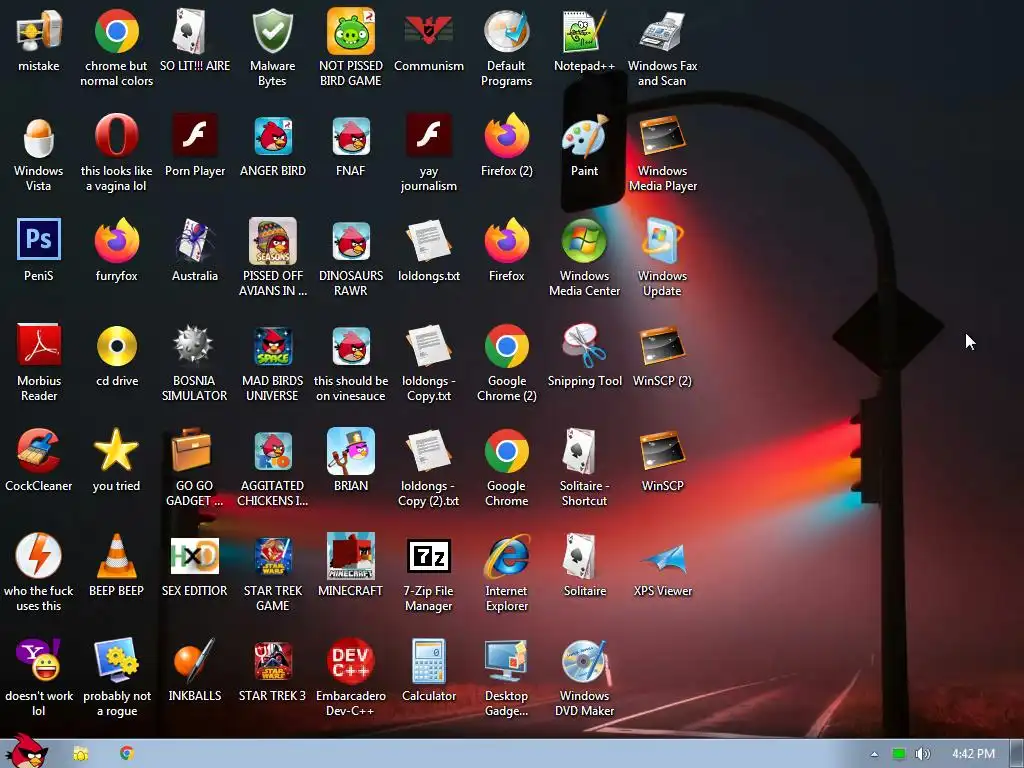
Task: Open Solitaire - Shortcut icon
Action: pos(580,451)
